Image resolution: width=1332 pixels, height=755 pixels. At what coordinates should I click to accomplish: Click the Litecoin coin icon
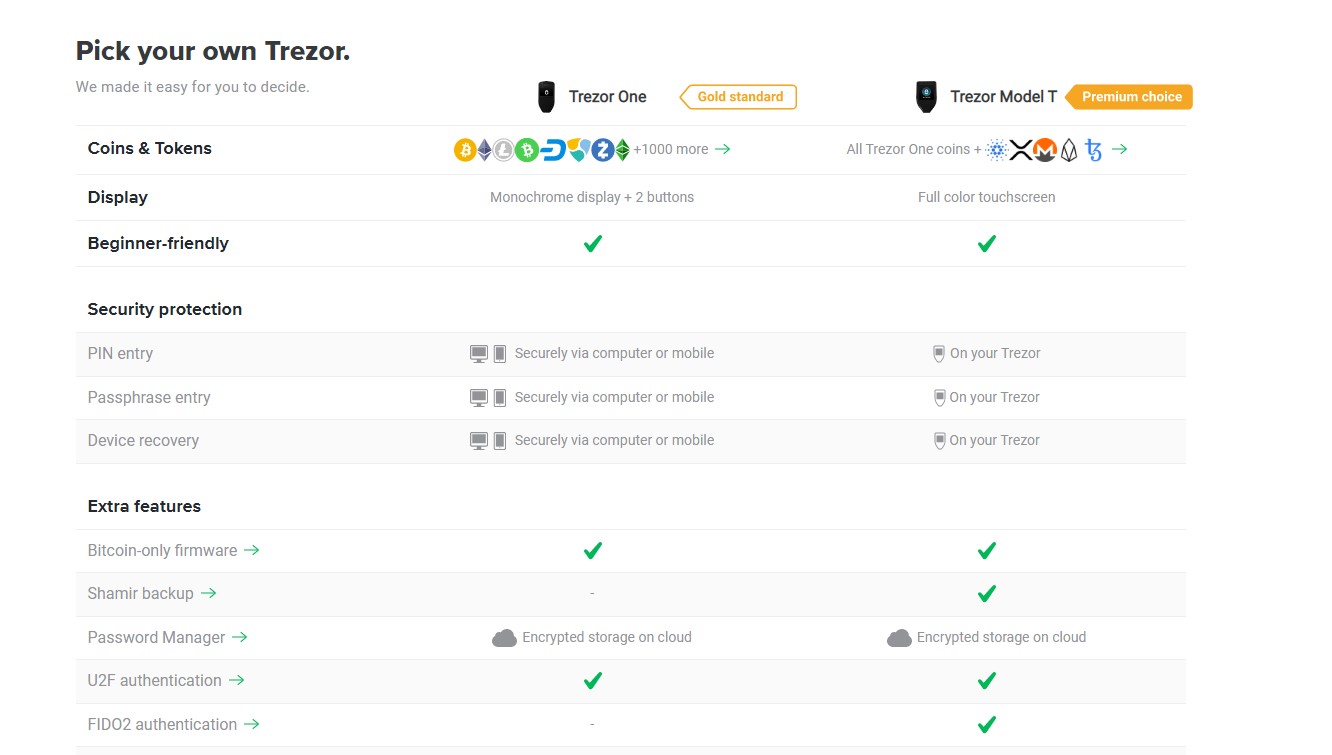(504, 150)
